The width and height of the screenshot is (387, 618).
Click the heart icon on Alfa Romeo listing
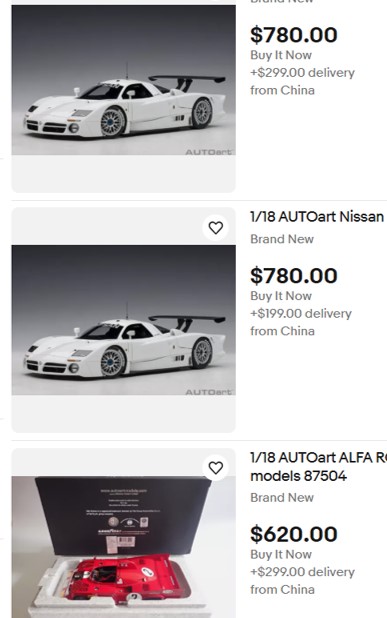click(216, 468)
